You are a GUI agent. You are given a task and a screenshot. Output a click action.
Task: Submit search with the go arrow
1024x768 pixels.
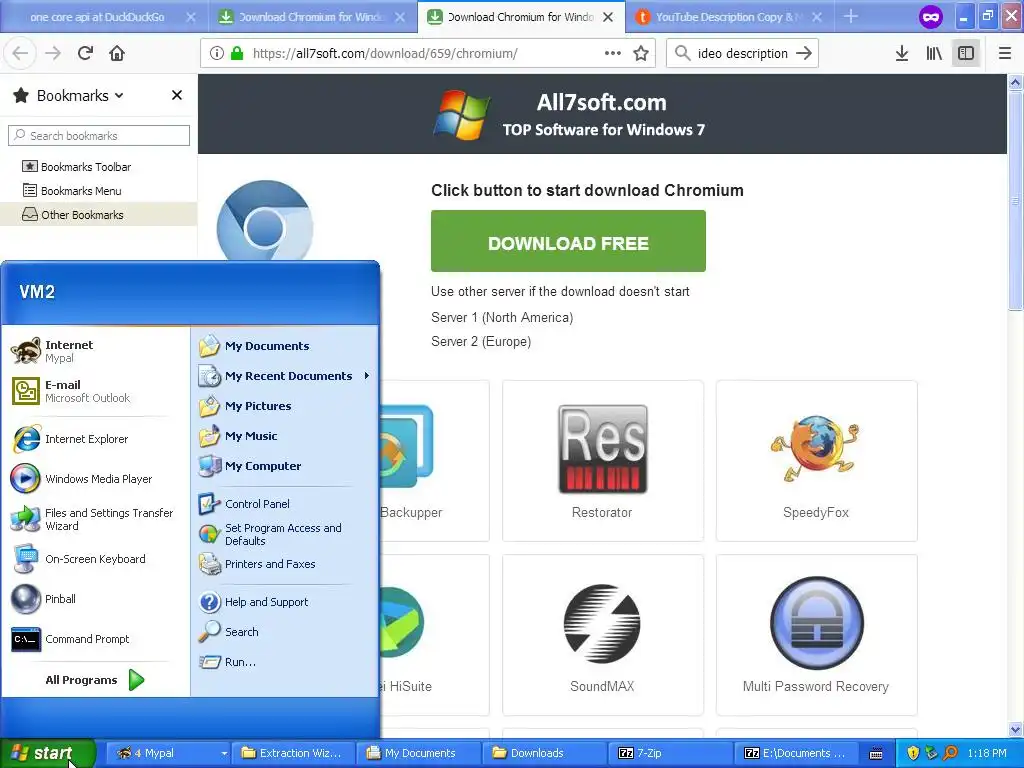(804, 54)
